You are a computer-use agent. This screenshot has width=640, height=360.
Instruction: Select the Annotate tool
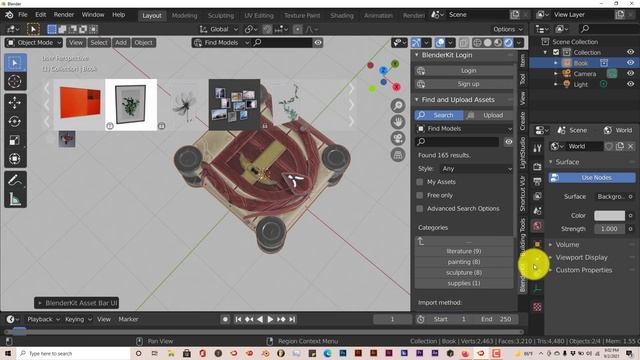[15, 180]
